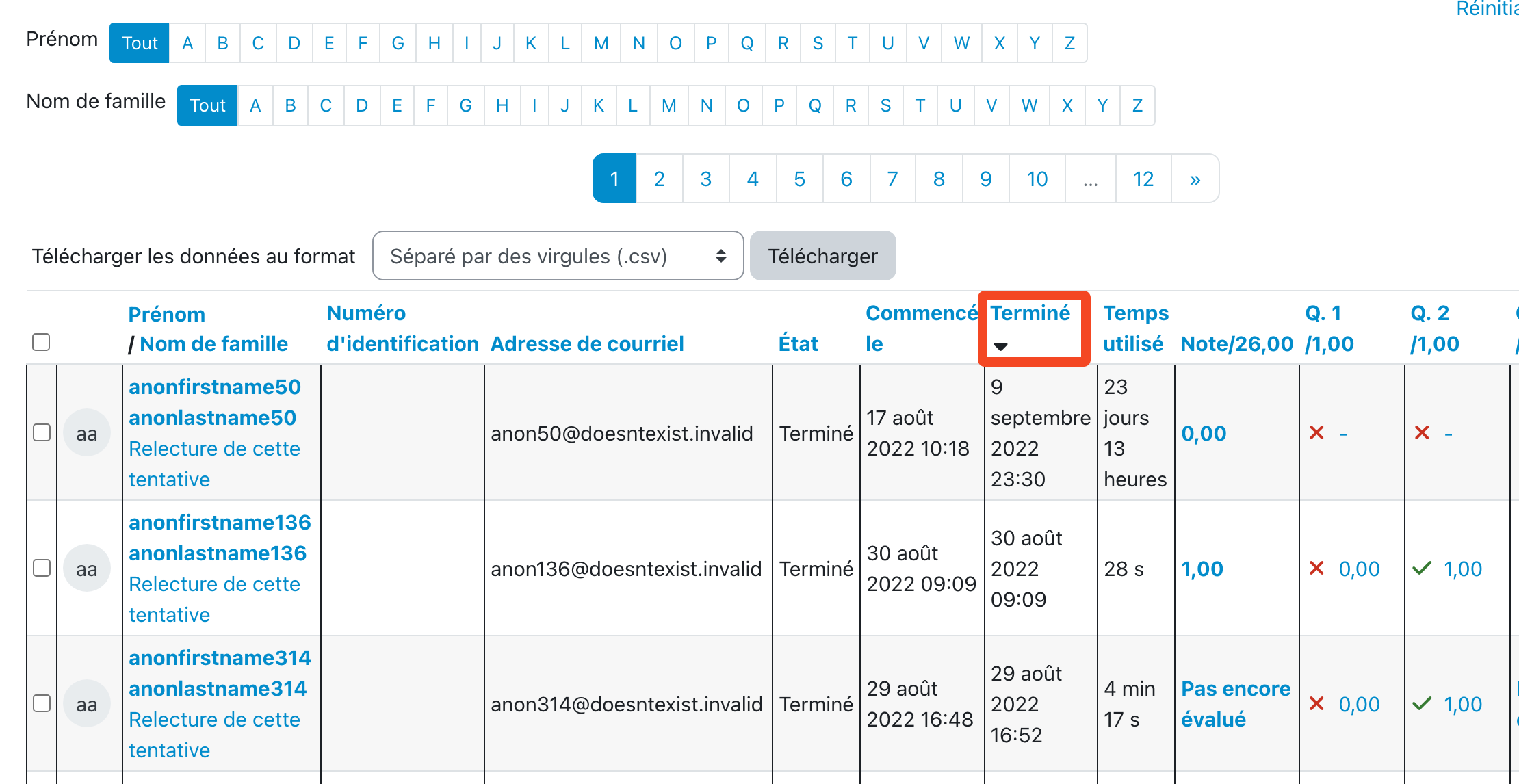1519x784 pixels.
Task: Click the red cross in anon50's Q. 1 cell
Action: [x=1316, y=433]
